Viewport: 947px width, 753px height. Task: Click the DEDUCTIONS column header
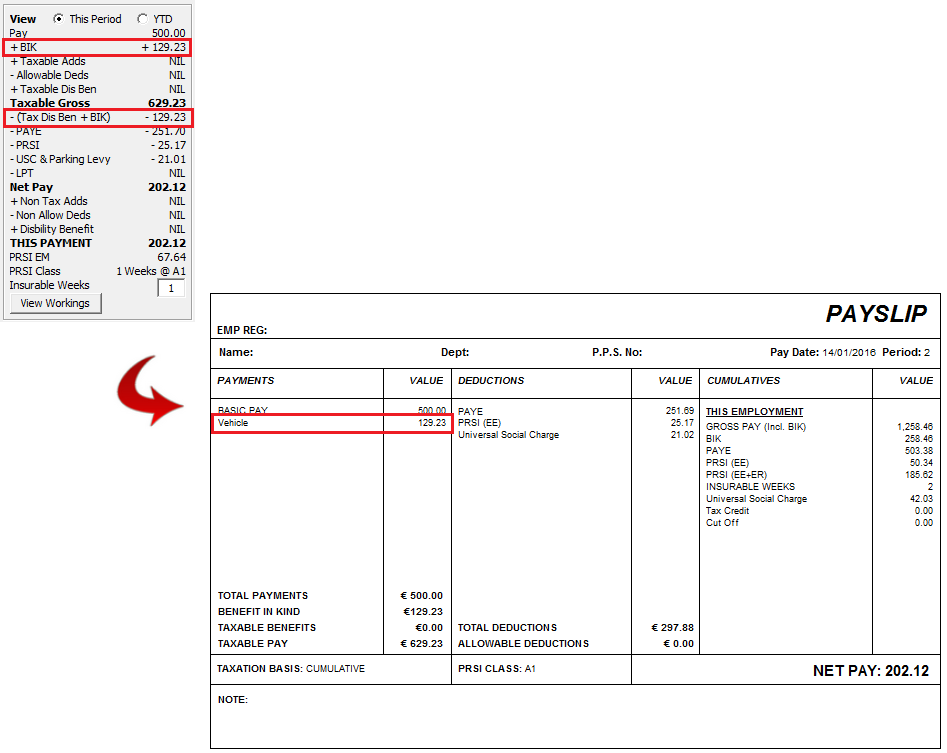(491, 381)
